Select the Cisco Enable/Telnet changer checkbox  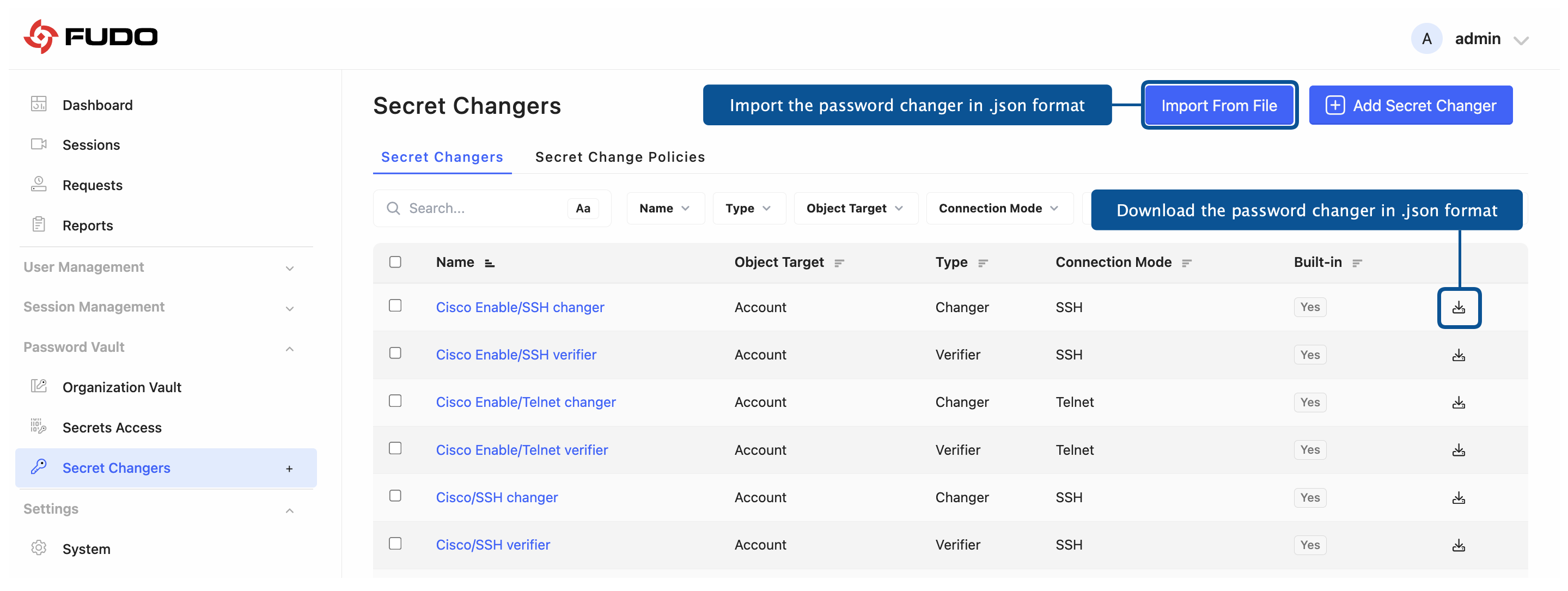pyautogui.click(x=395, y=400)
